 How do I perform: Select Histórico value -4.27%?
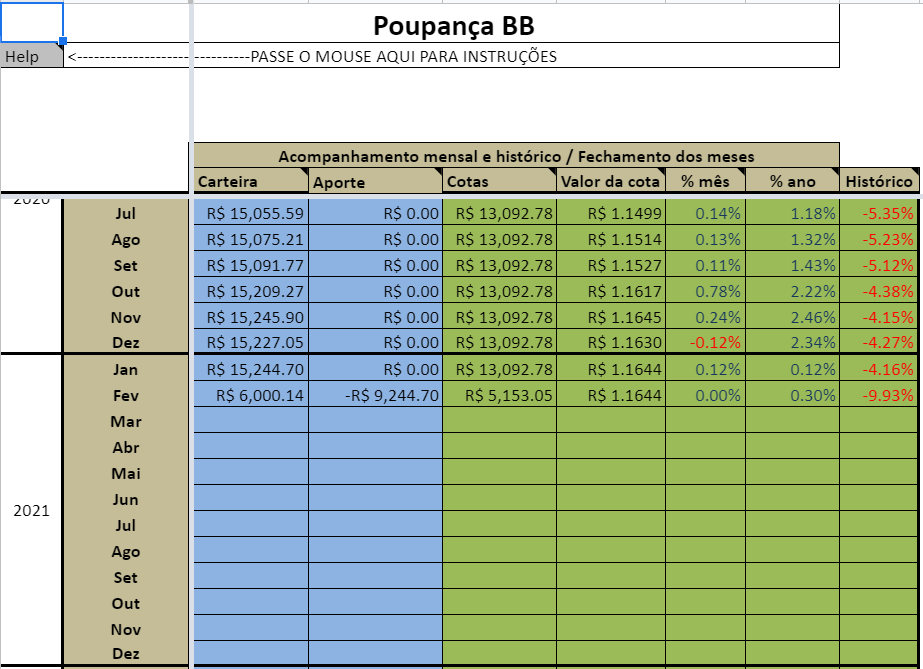tap(879, 342)
